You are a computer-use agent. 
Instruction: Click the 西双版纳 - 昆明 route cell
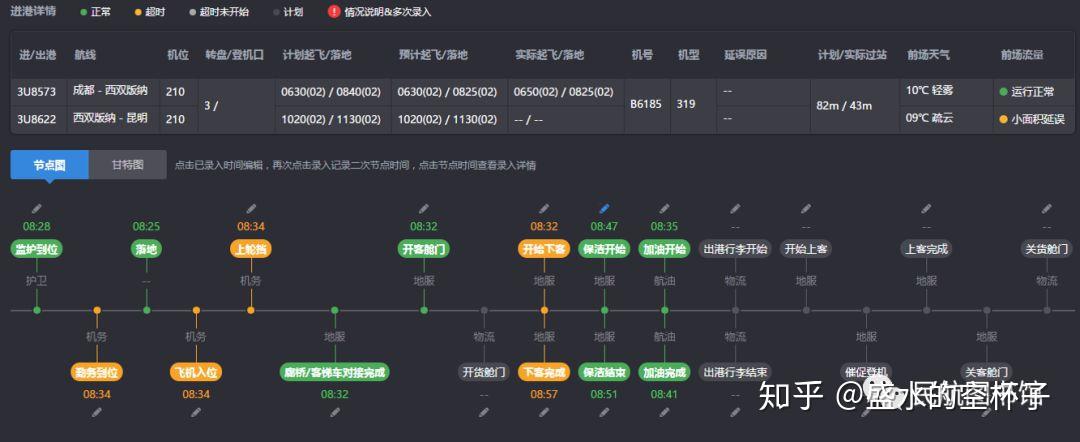click(110, 118)
